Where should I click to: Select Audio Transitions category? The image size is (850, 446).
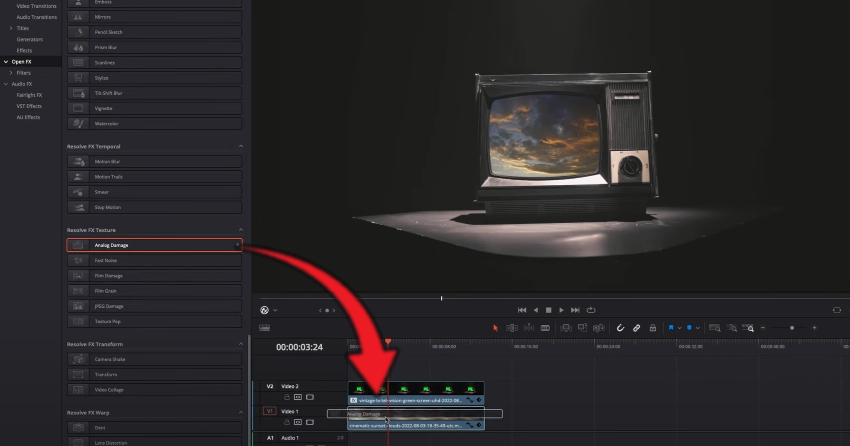36,17
